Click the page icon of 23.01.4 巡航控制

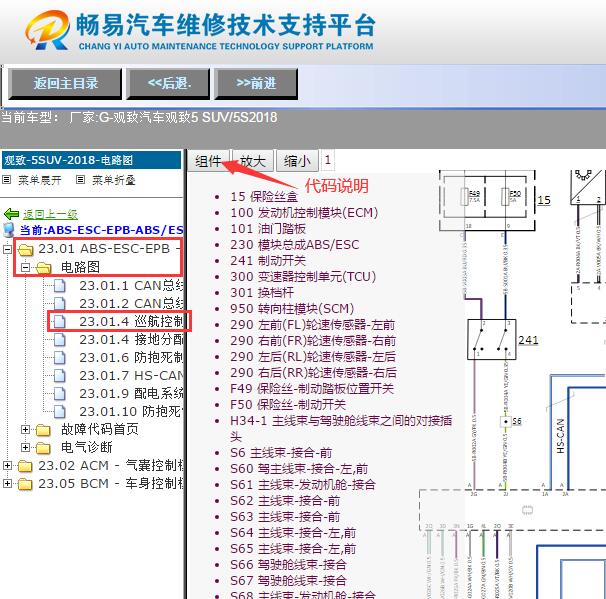59,322
